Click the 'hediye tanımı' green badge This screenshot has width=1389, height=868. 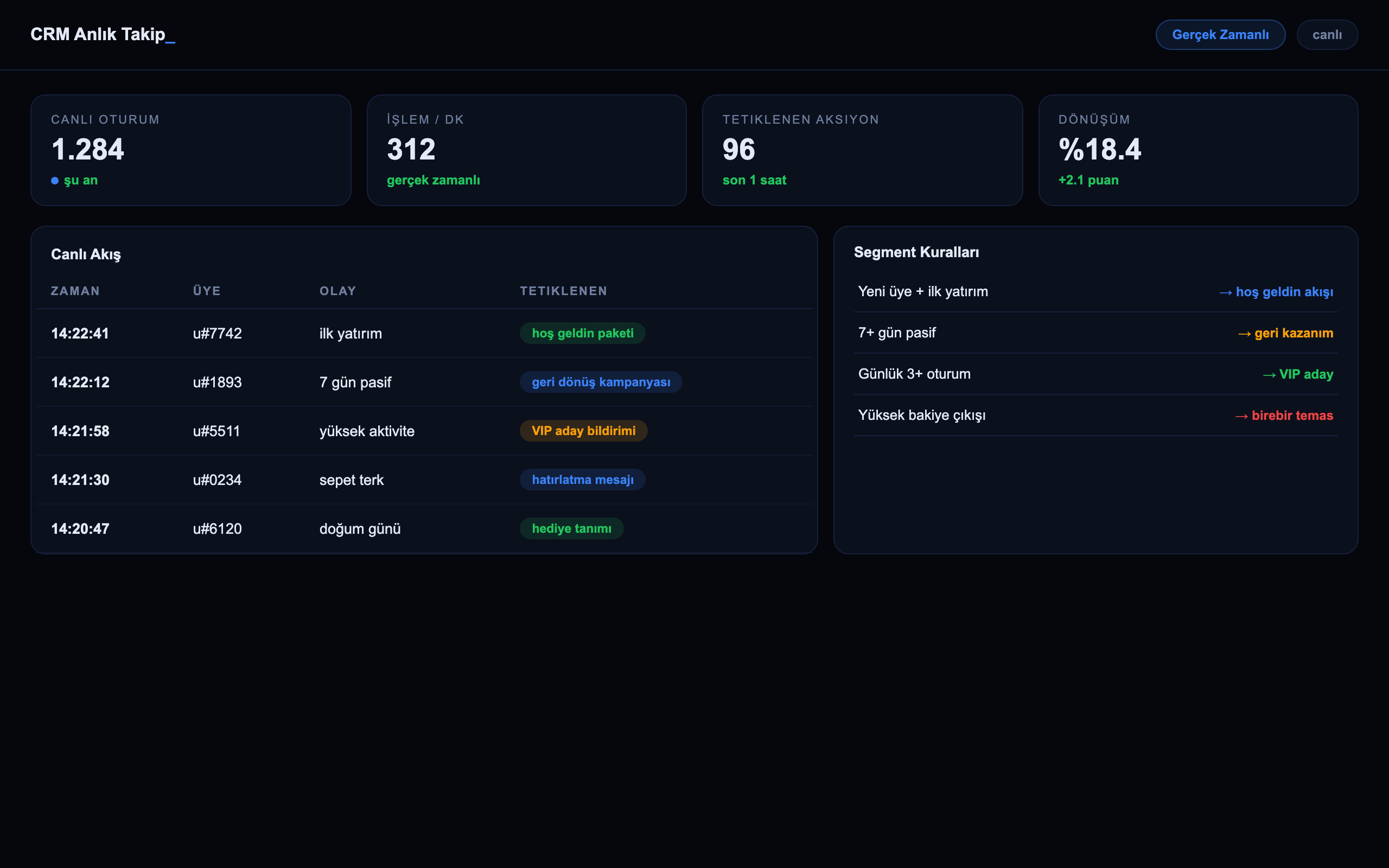pyautogui.click(x=572, y=528)
